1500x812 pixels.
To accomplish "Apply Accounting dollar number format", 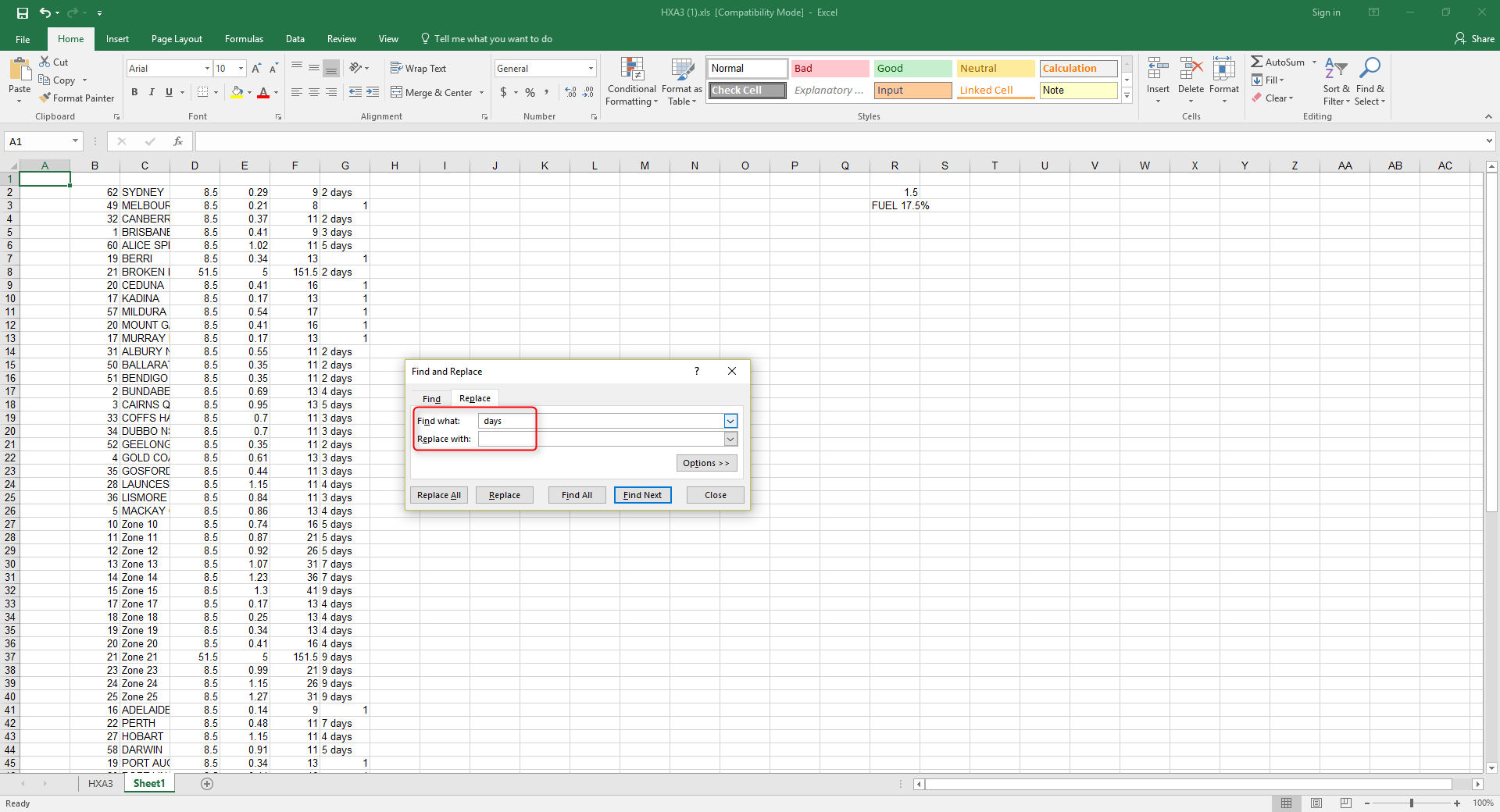I will coord(504,92).
